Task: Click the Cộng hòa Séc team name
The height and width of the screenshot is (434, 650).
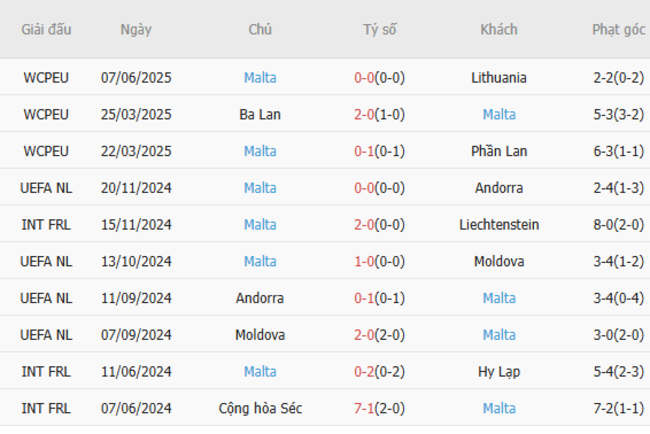Action: [x=260, y=408]
